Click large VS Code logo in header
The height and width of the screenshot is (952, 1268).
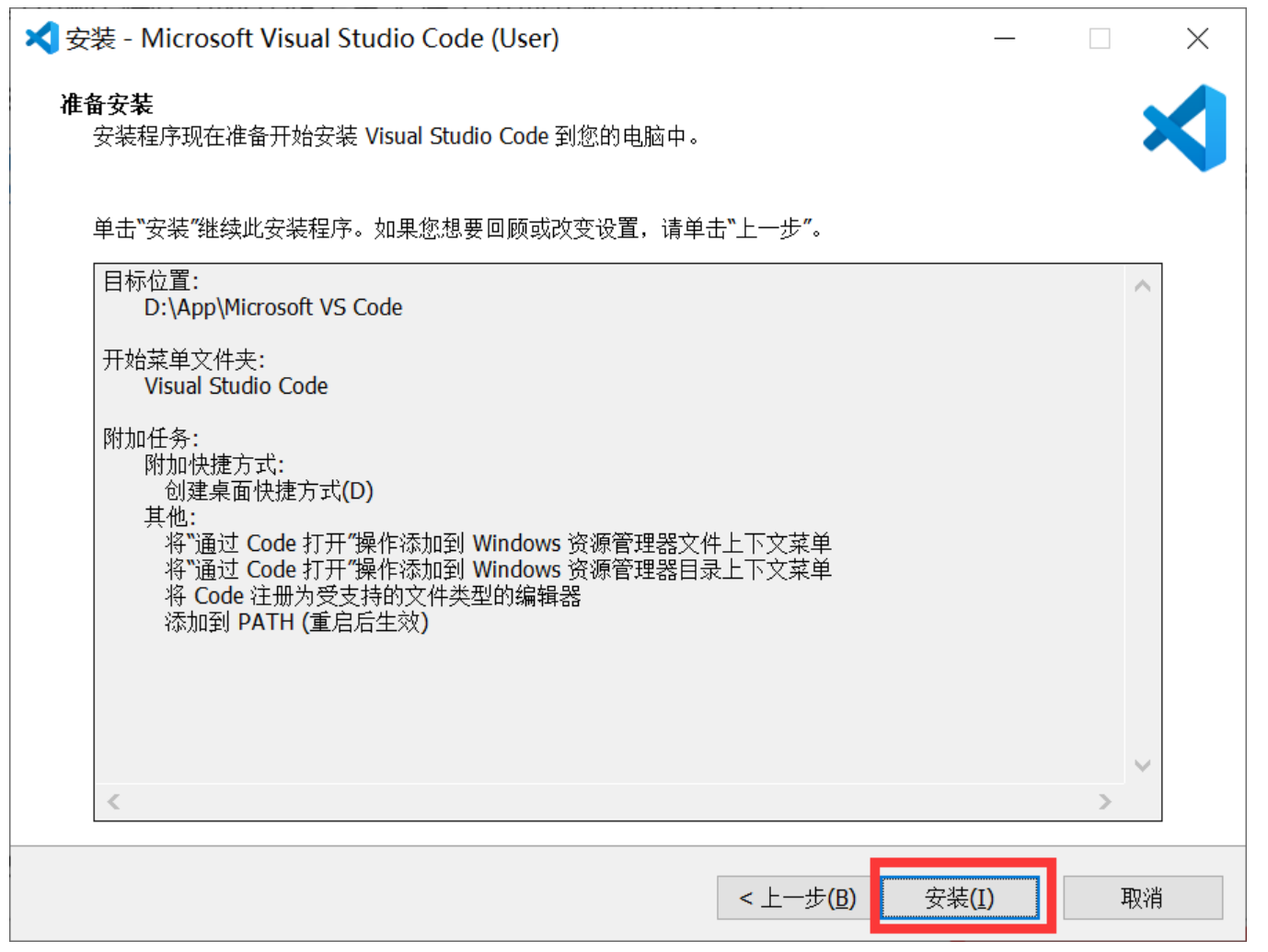tap(1185, 128)
